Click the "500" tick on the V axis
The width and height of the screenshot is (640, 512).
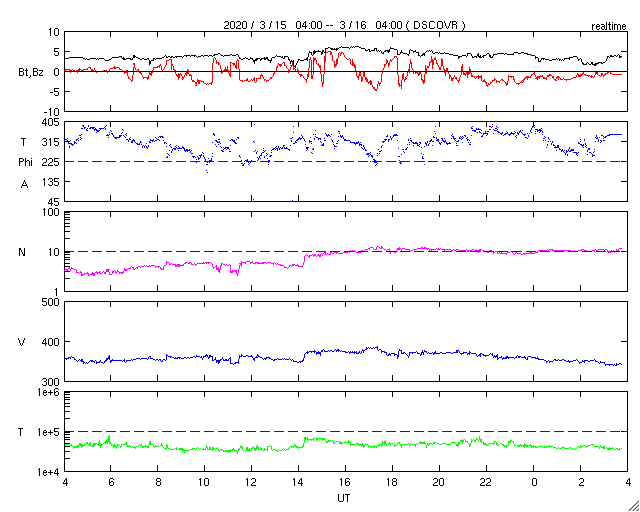coord(52,302)
